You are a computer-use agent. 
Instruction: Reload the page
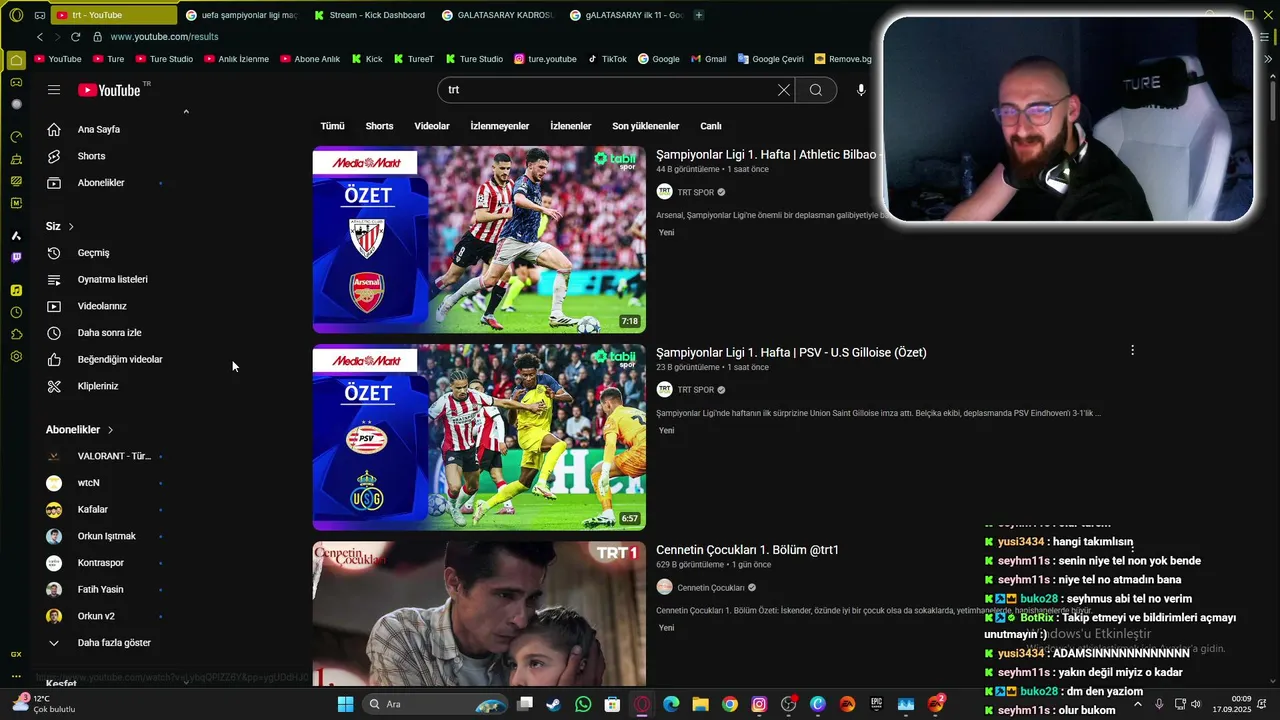[75, 37]
